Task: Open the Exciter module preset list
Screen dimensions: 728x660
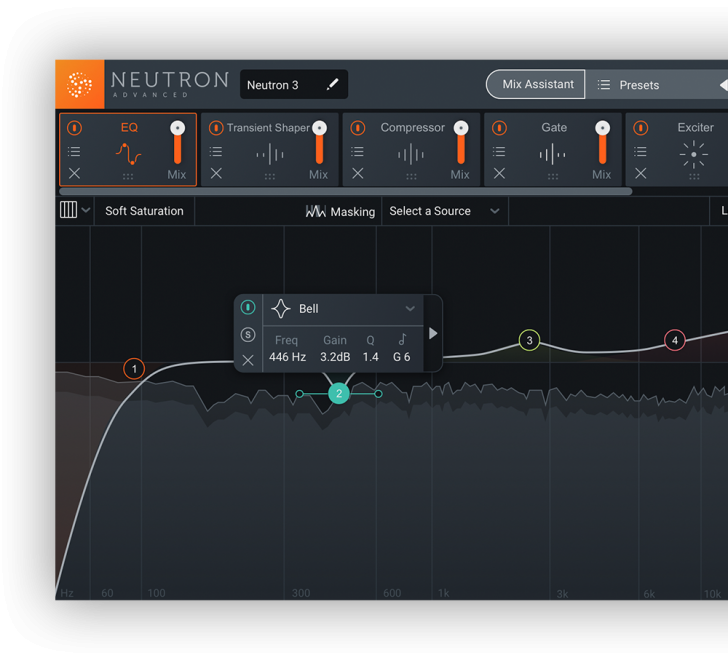Action: pyautogui.click(x=640, y=151)
